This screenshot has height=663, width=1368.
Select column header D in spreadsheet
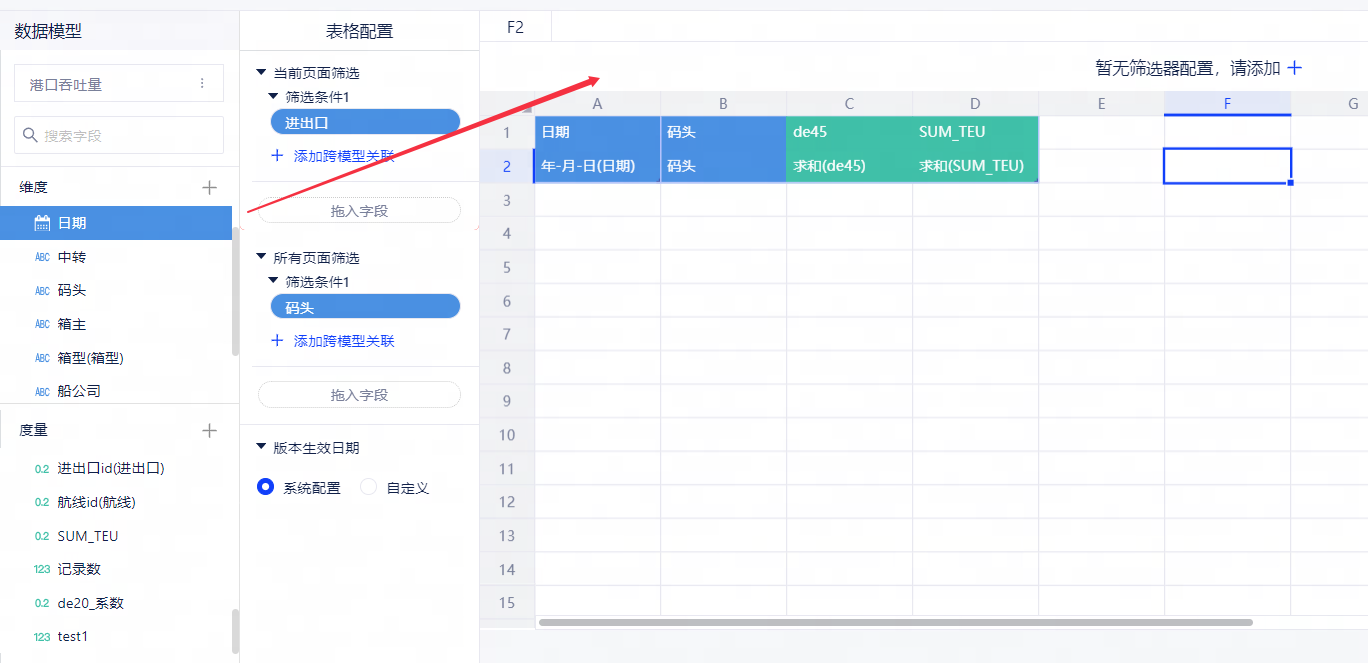pos(975,104)
